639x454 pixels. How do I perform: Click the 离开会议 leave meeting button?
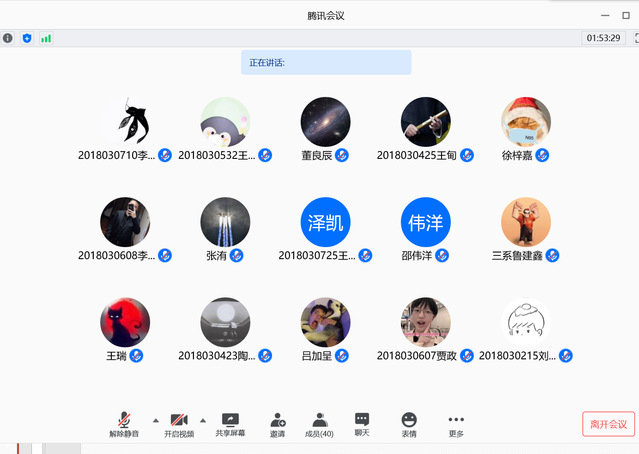pos(608,424)
